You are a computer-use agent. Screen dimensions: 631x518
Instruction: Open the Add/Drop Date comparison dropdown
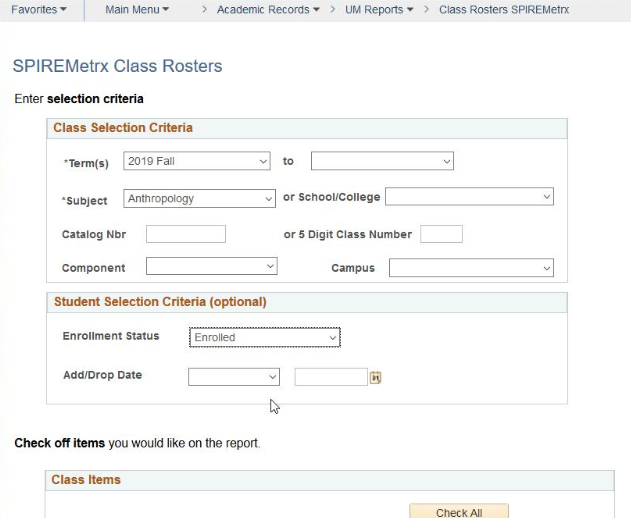coord(234,377)
